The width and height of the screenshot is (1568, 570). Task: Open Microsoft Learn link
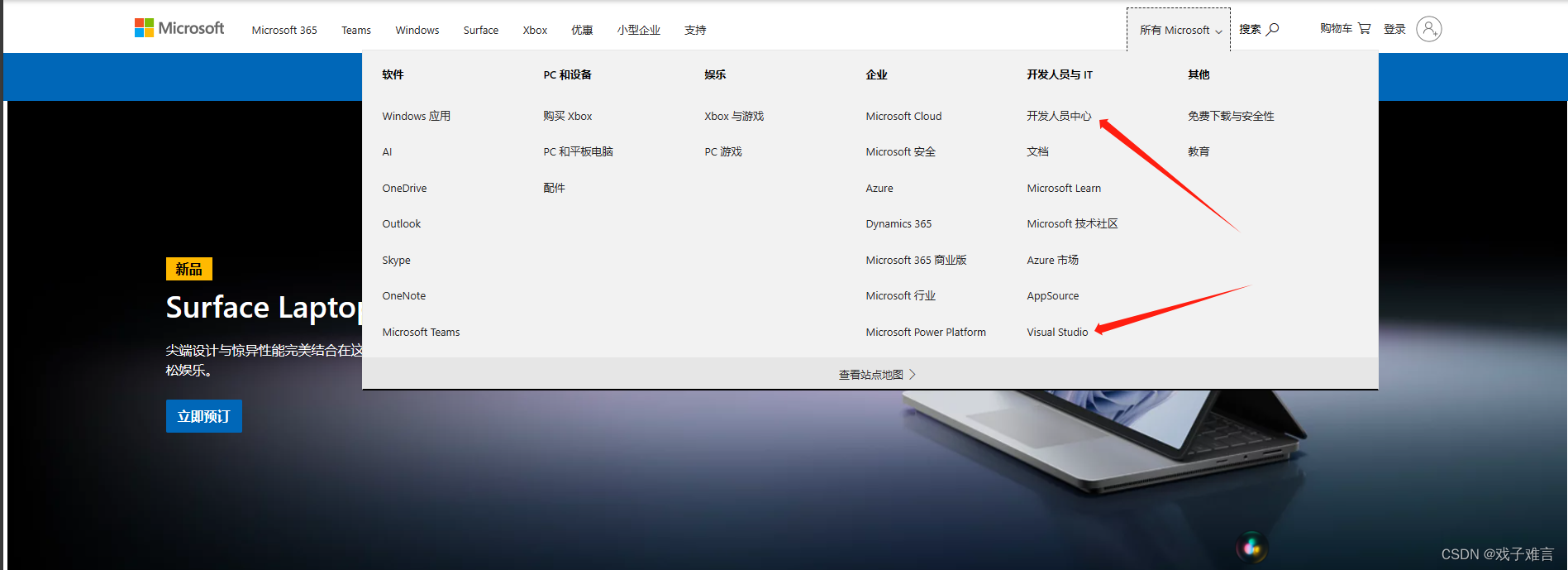pos(1064,188)
